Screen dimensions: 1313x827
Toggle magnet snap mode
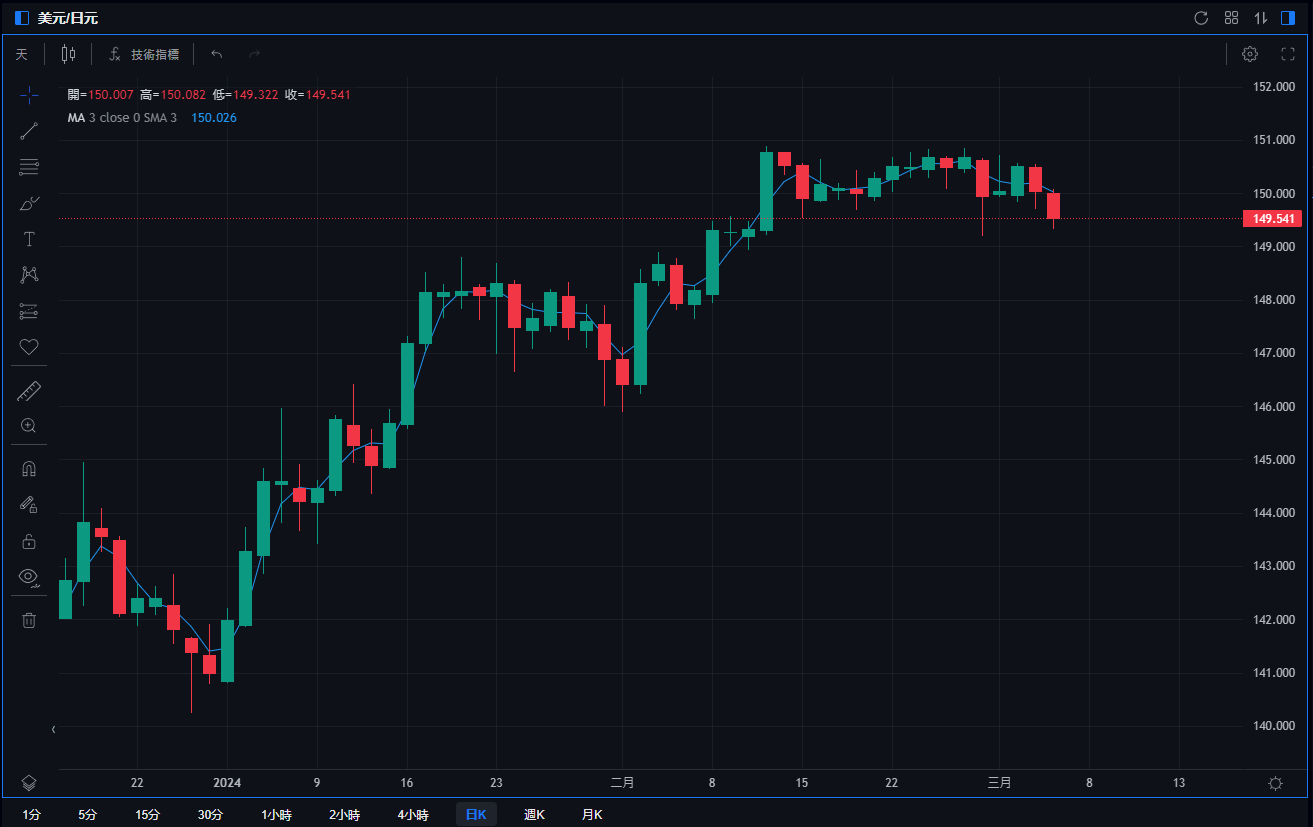29,469
